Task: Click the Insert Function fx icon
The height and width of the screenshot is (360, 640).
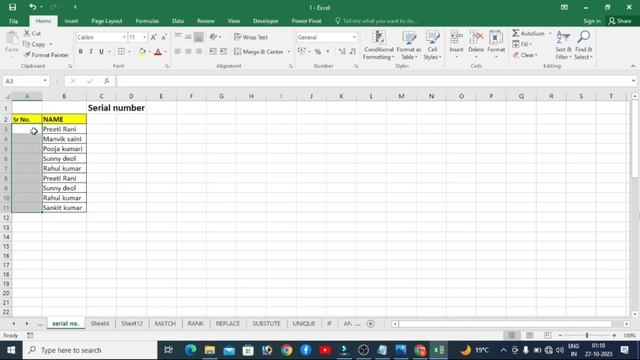Action: point(107,81)
